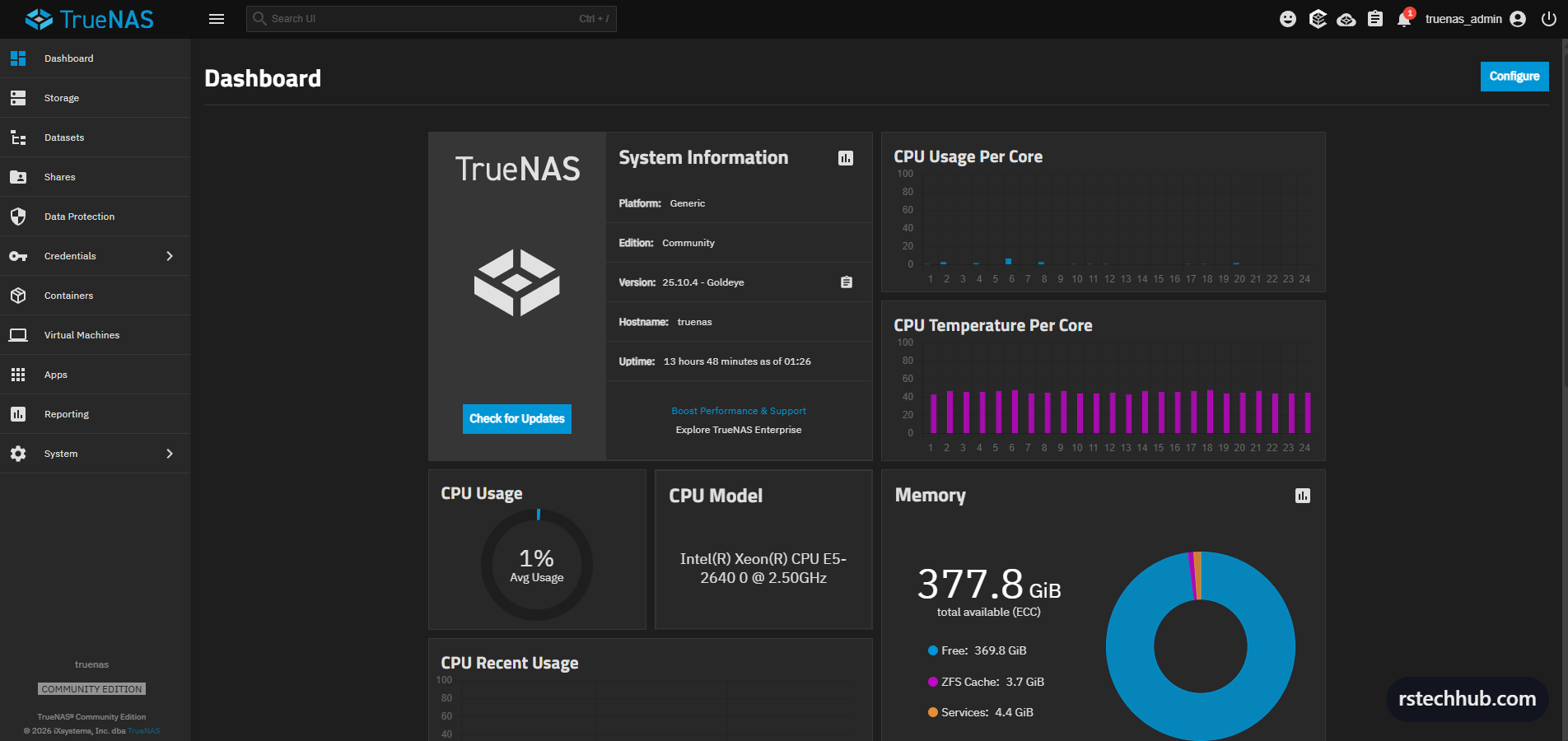Expand the Credentials submenu chevron
Image resolution: width=1568 pixels, height=741 pixels.
tap(170, 256)
